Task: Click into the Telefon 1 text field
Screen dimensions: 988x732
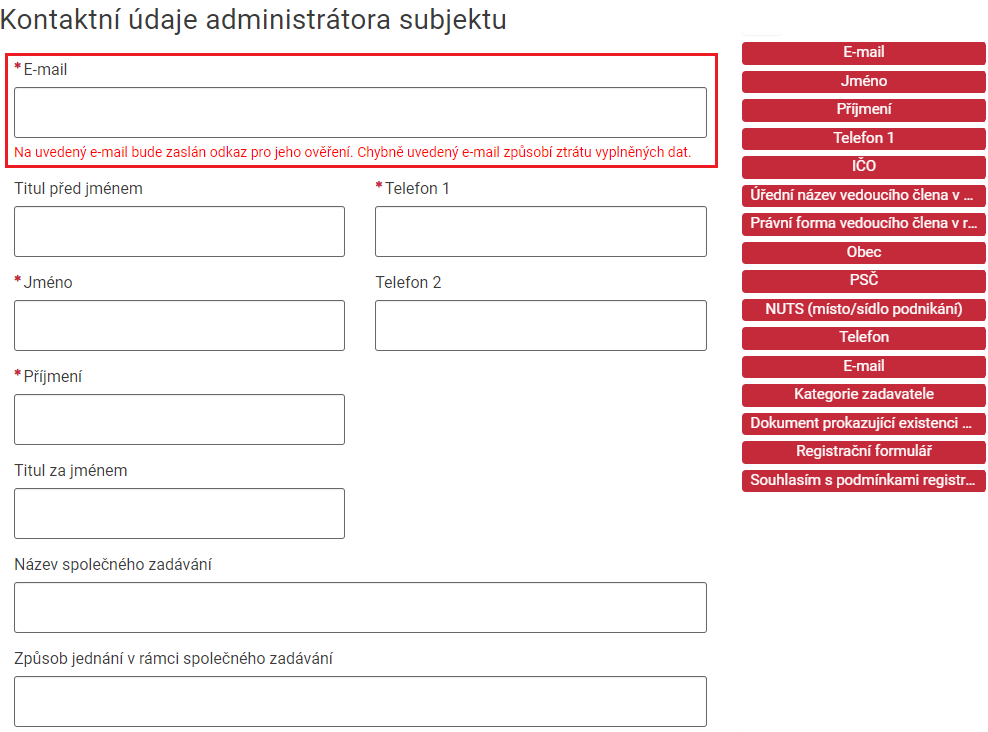Action: pyautogui.click(x=540, y=232)
